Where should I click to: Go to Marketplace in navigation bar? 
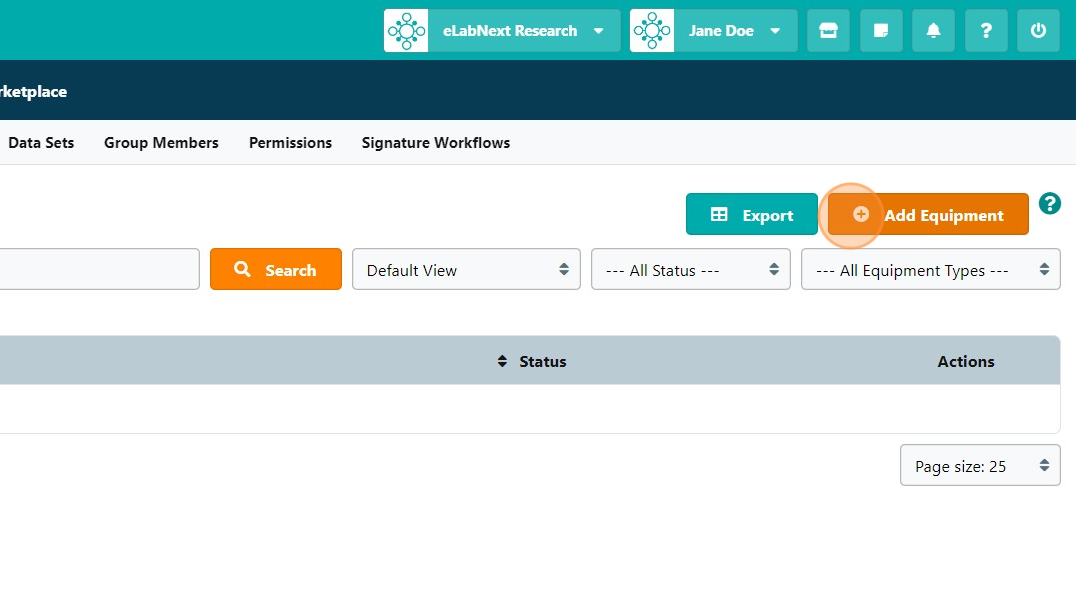pos(33,91)
